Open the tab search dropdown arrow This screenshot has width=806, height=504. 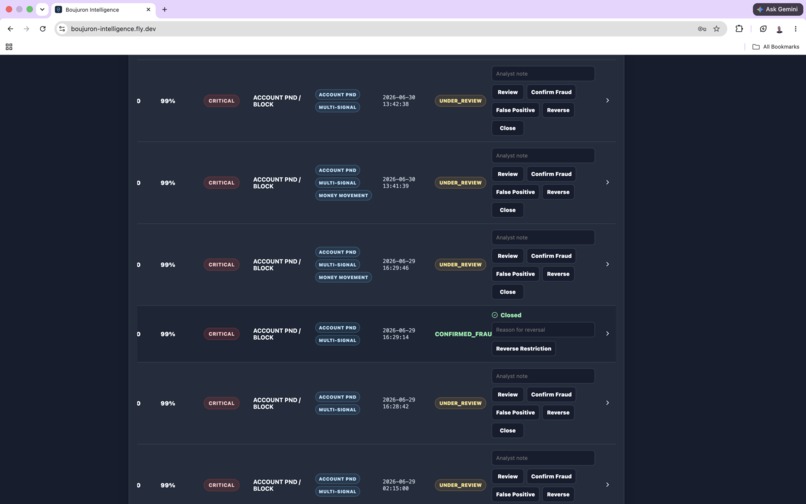pyautogui.click(x=42, y=9)
